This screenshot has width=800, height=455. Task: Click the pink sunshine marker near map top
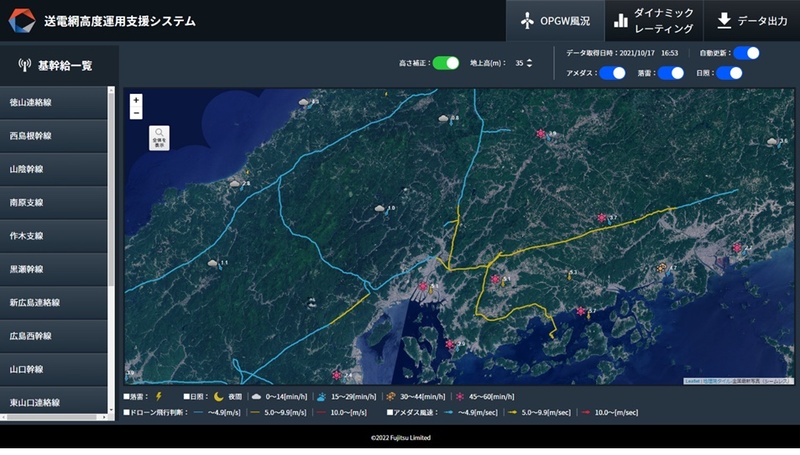pos(541,133)
